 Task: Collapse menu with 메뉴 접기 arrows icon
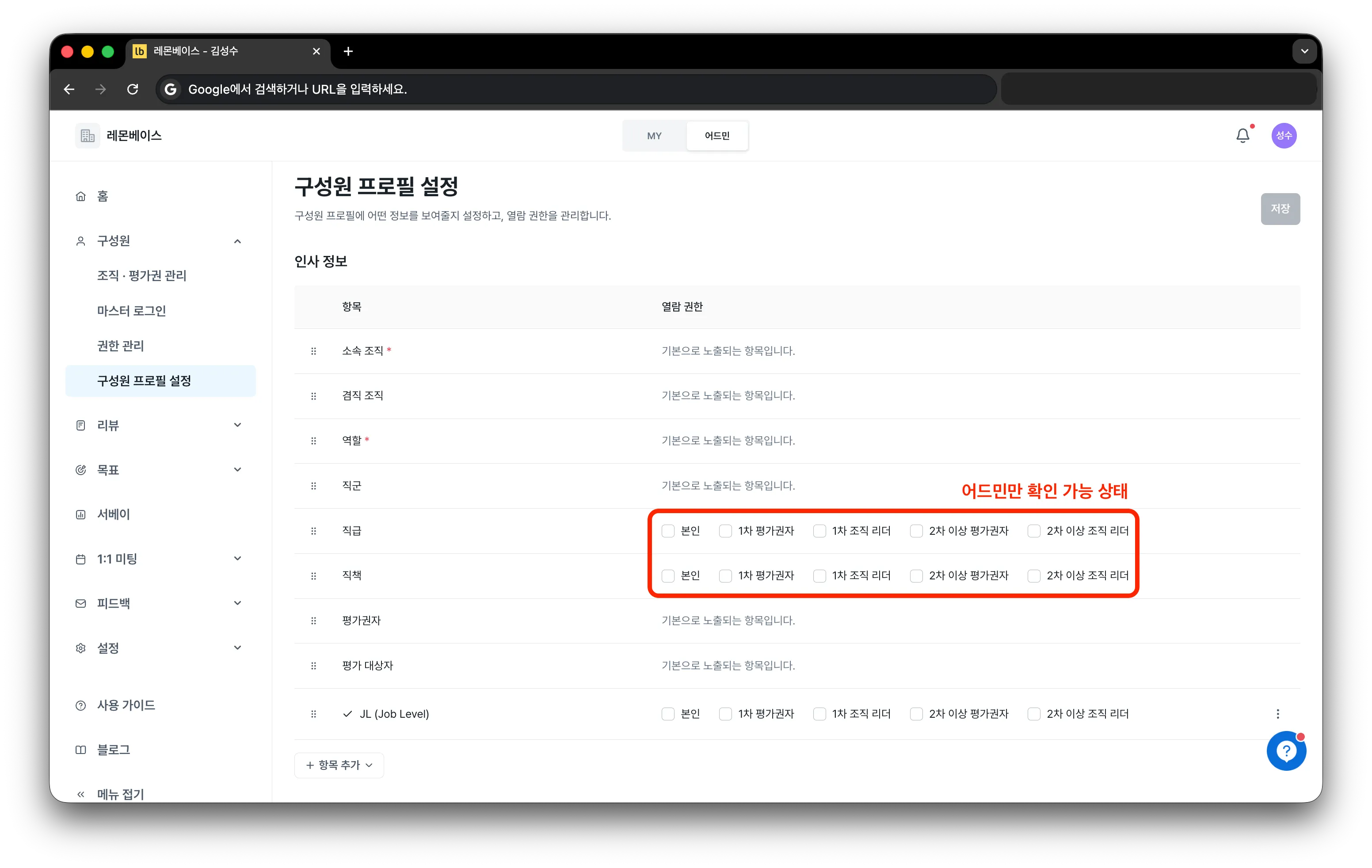81,794
